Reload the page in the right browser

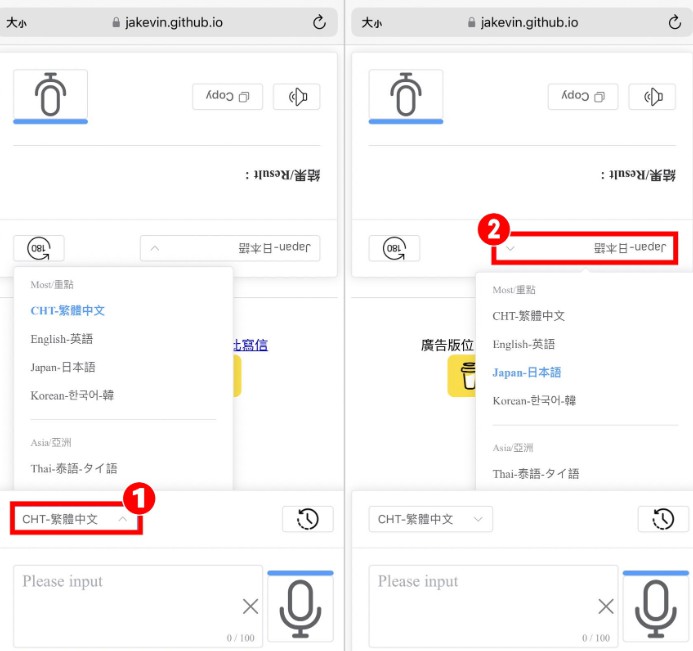coord(674,22)
